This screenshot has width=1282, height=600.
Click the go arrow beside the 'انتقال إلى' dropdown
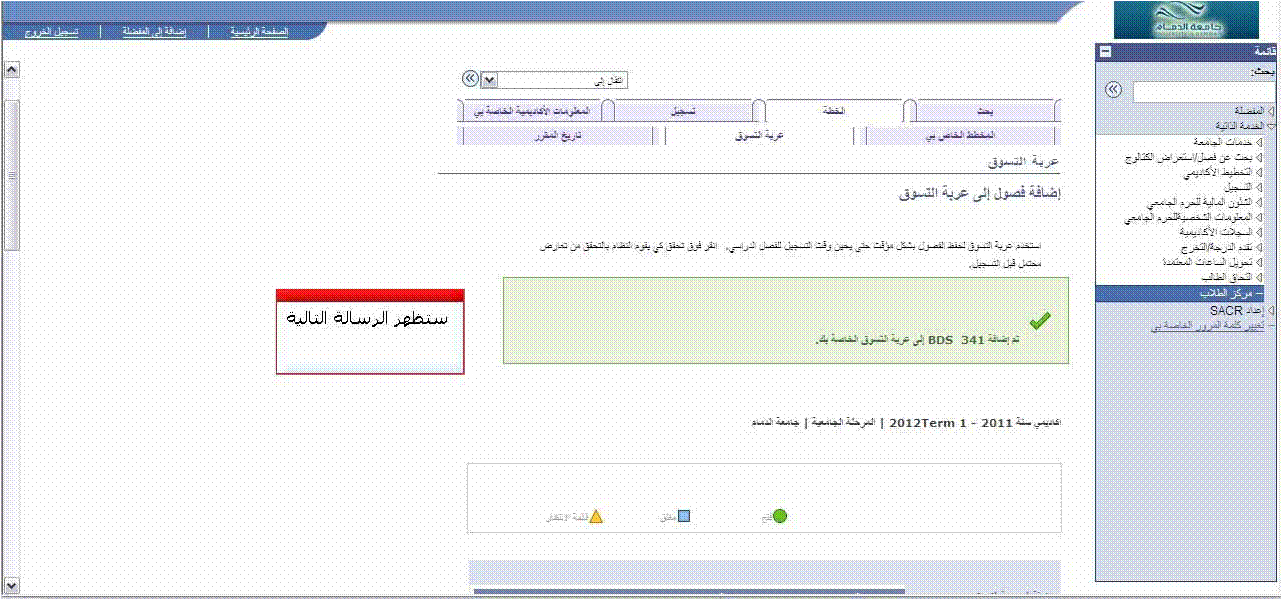click(470, 78)
